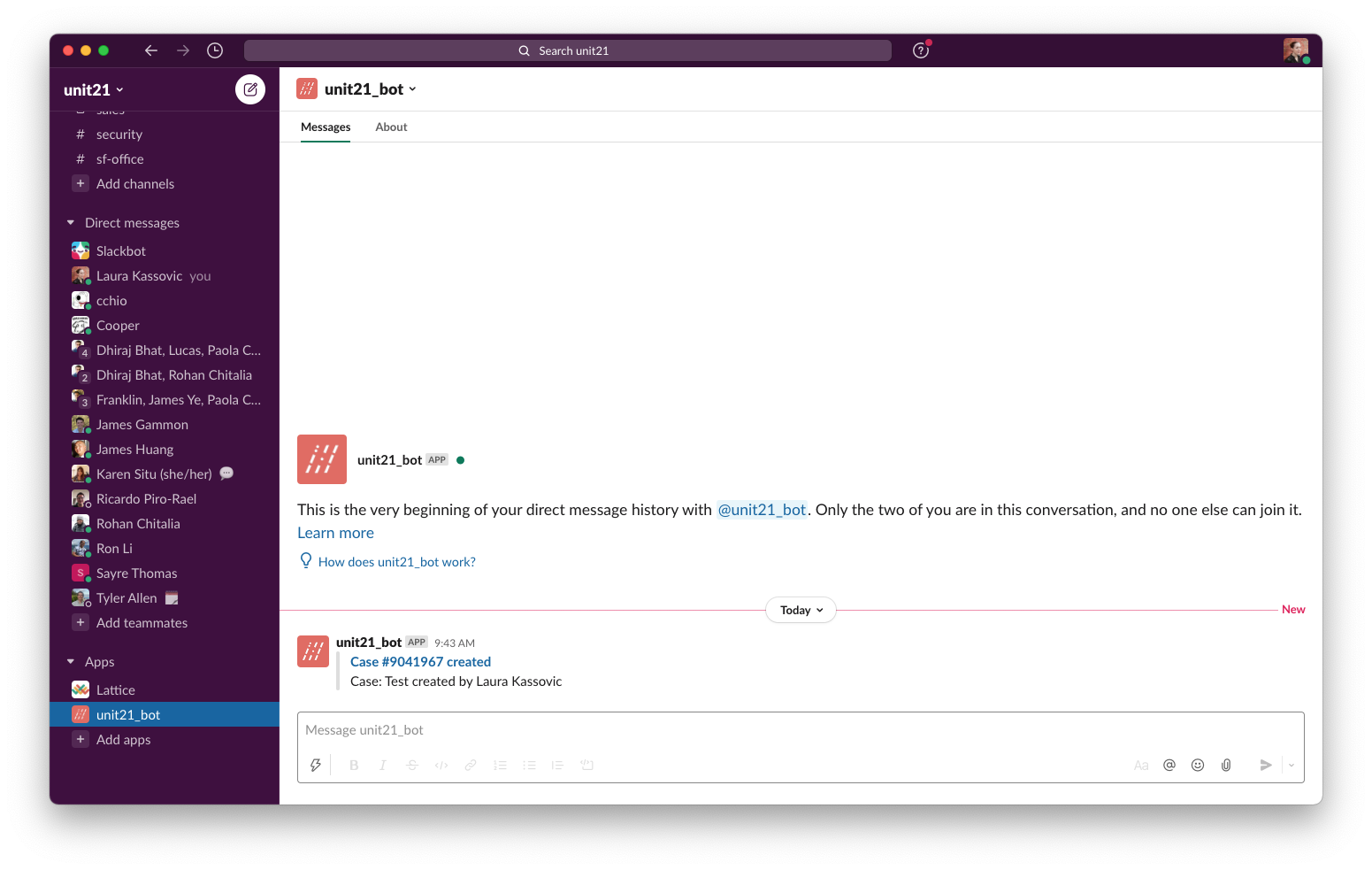
Task: Open How does unit21_bot work link
Action: click(x=397, y=562)
